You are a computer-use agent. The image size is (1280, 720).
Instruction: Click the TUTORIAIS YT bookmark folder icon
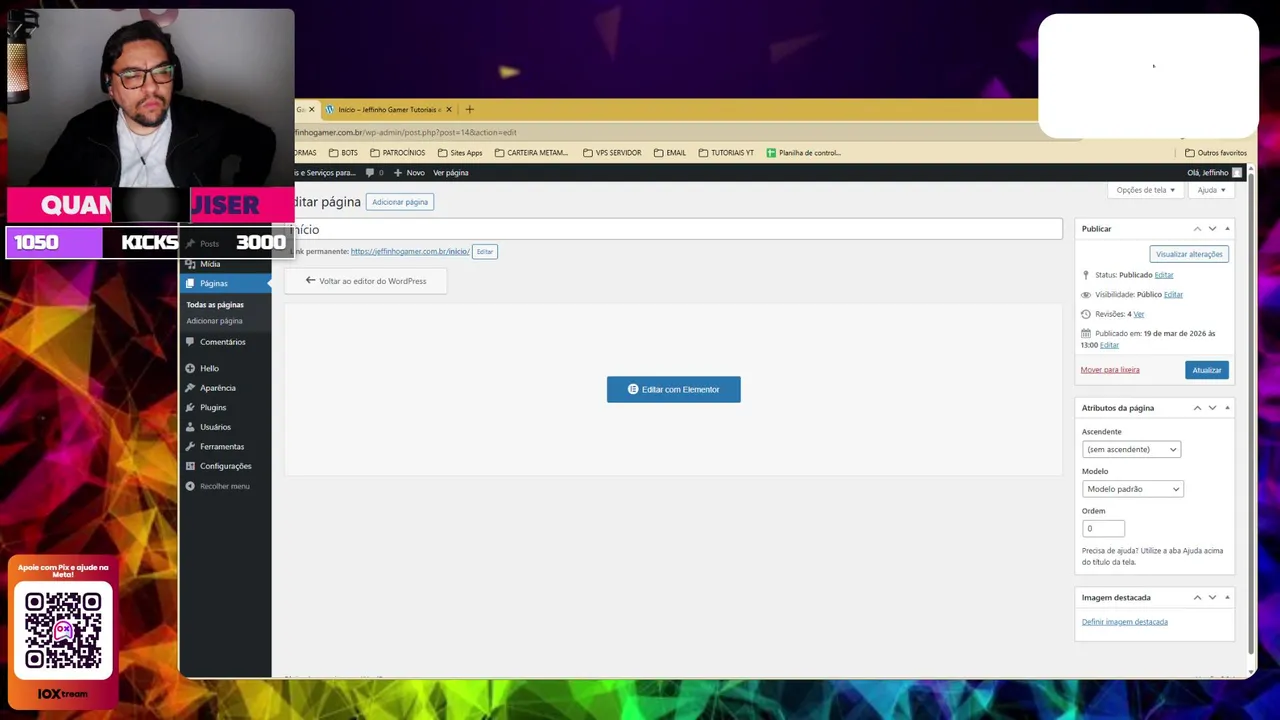703,153
